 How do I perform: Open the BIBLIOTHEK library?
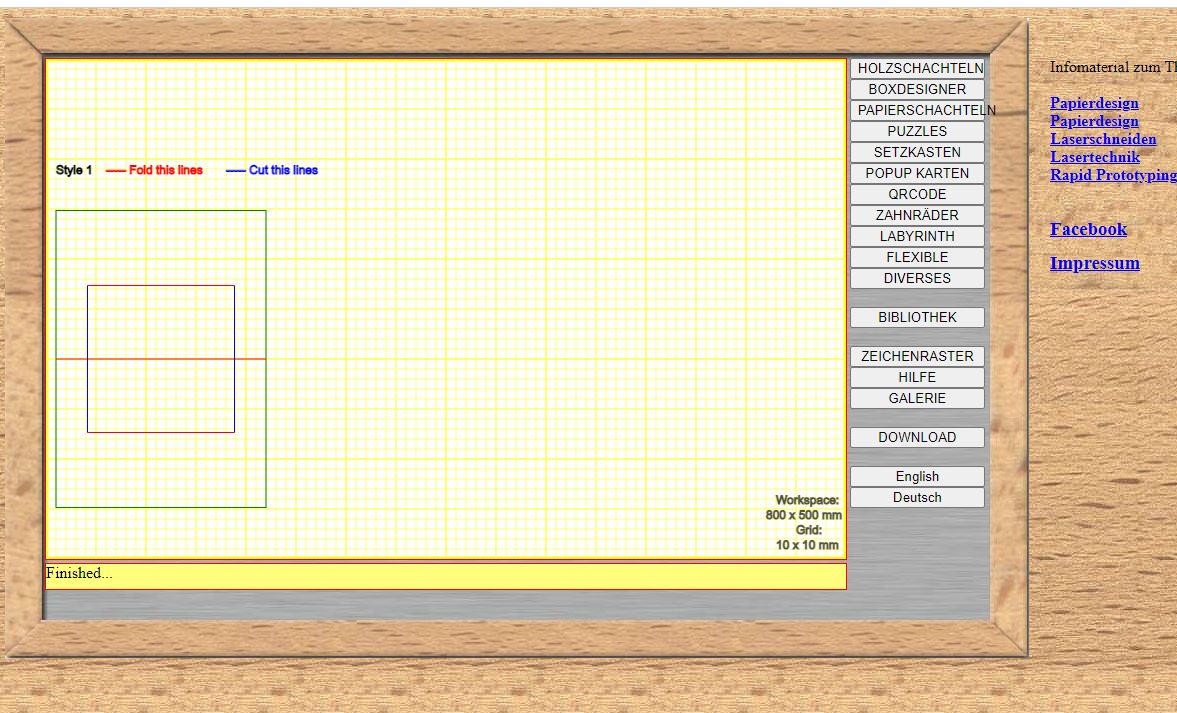tap(917, 317)
